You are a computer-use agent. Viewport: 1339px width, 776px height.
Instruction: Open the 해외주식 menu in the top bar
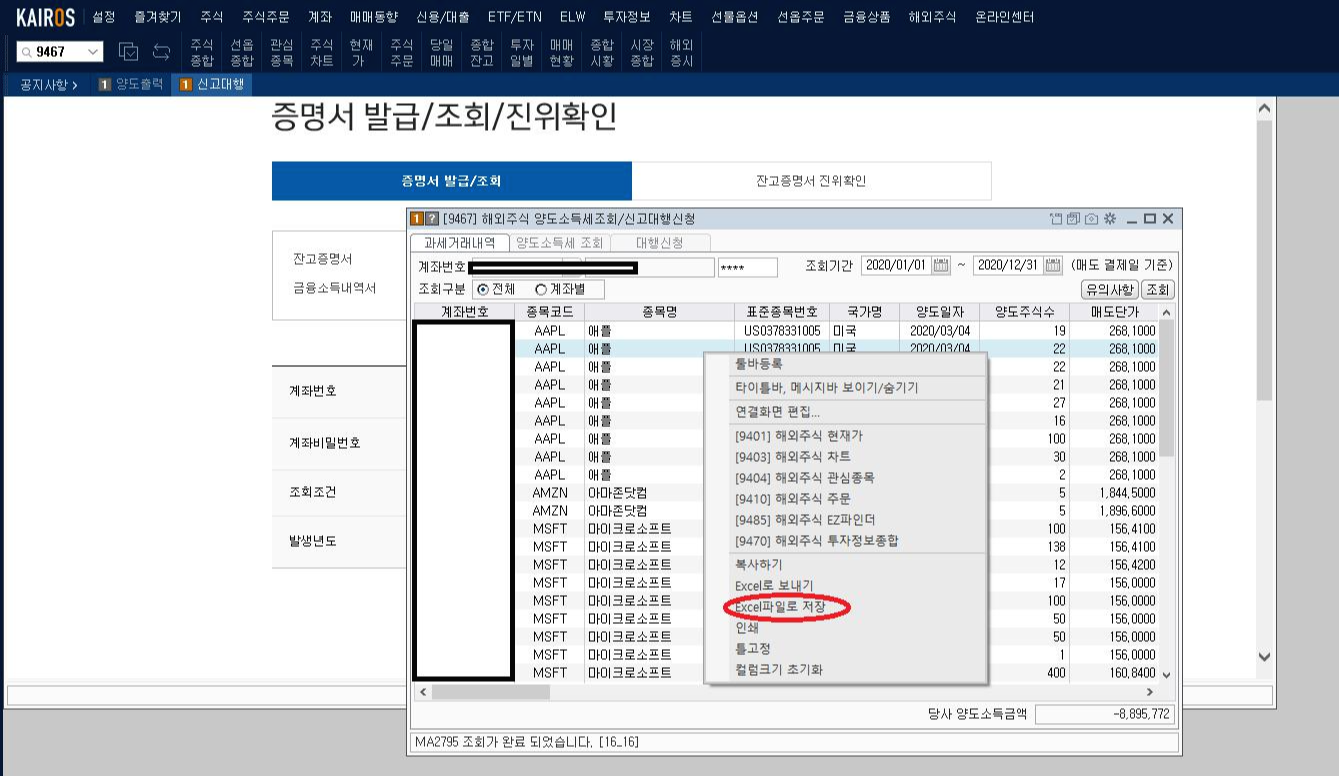pyautogui.click(x=932, y=17)
